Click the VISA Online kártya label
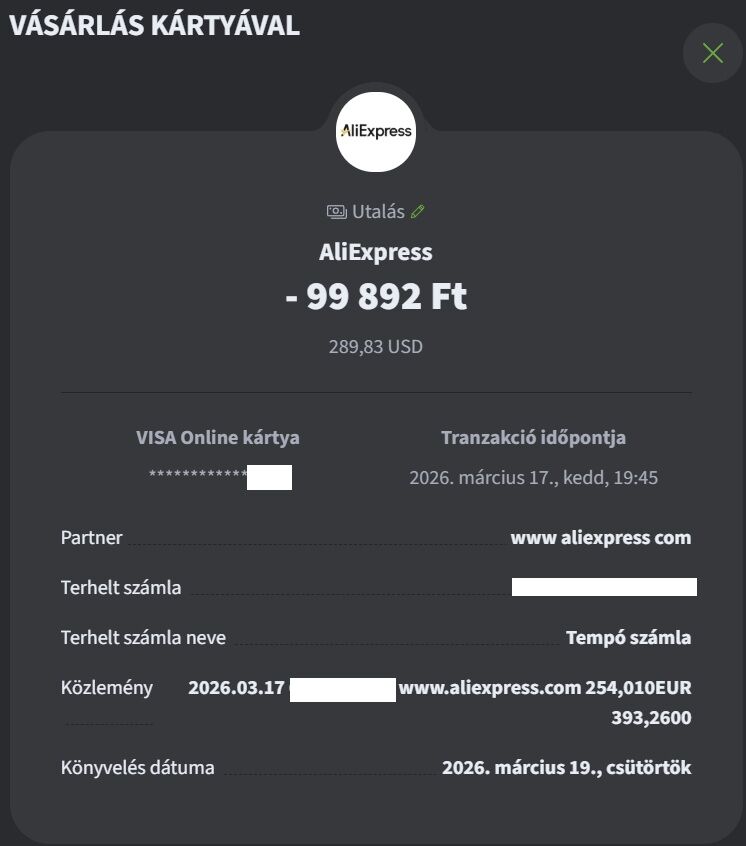 coord(218,437)
